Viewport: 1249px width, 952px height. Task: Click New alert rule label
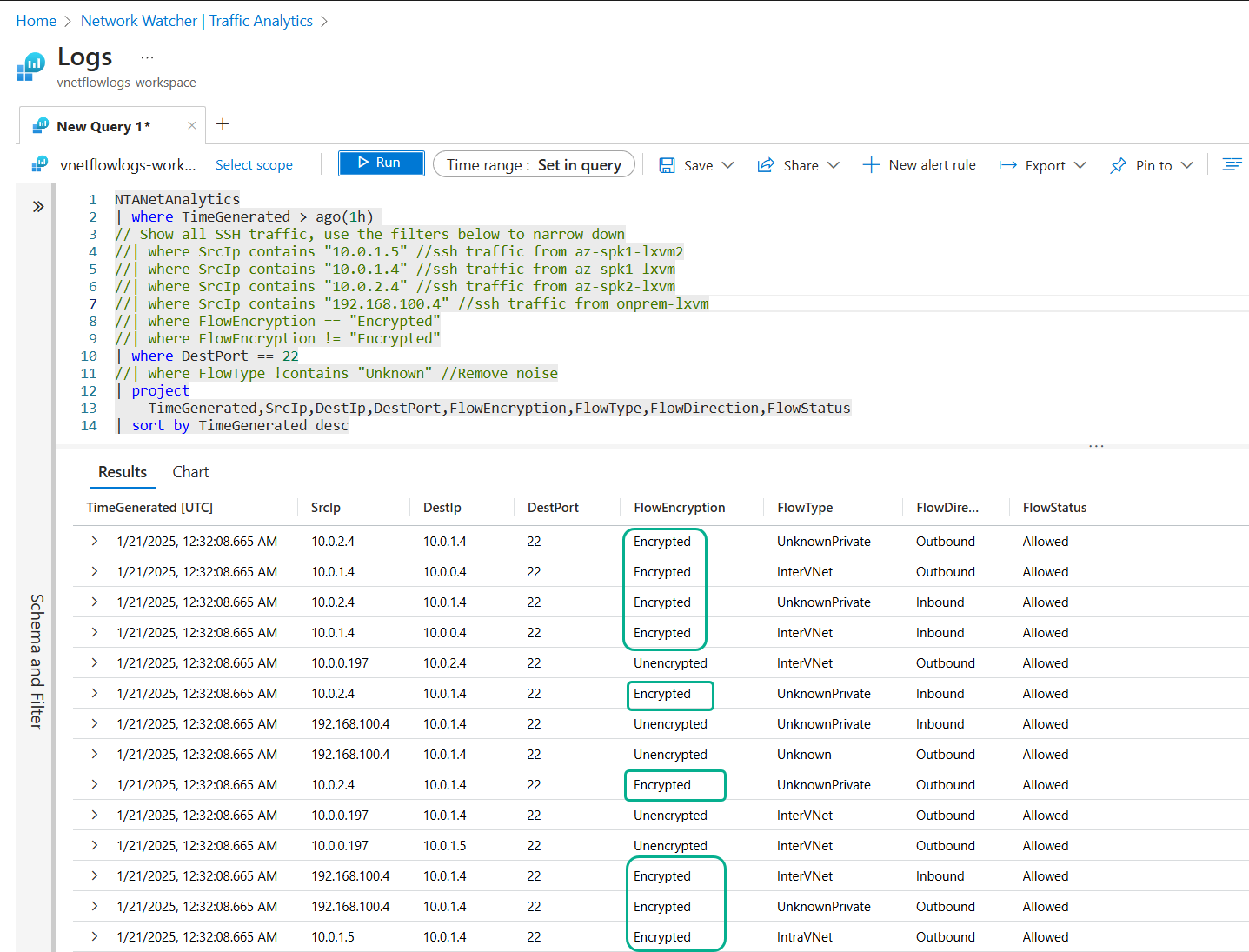coord(932,165)
